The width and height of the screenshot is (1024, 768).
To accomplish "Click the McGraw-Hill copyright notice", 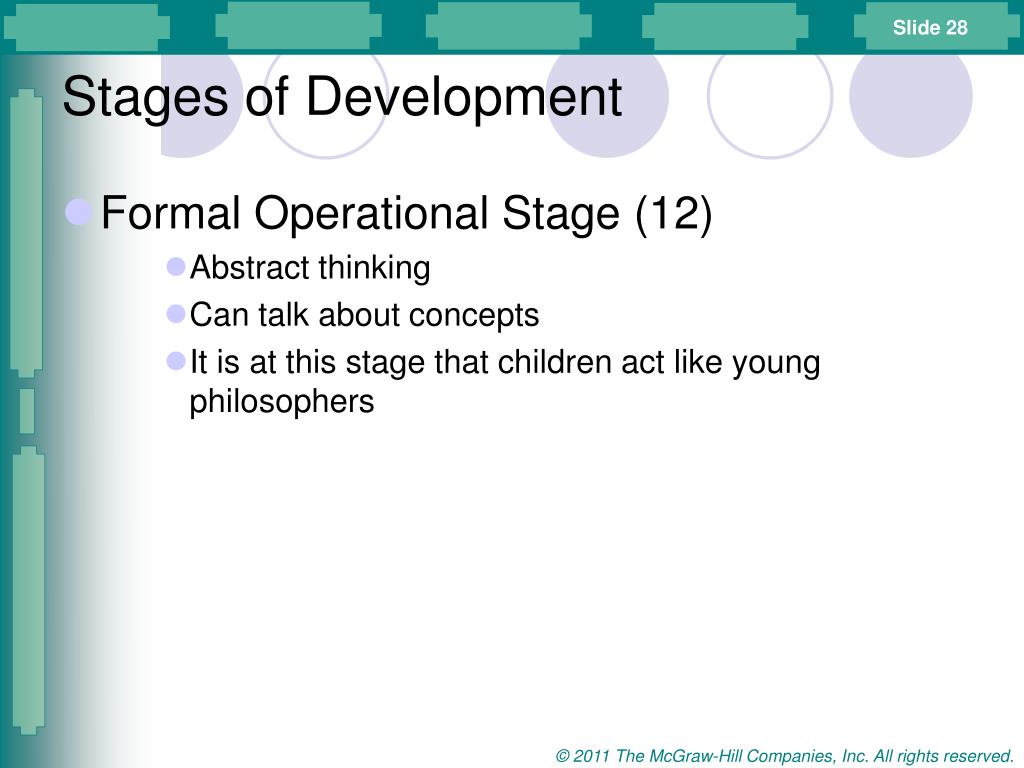I will (x=784, y=756).
